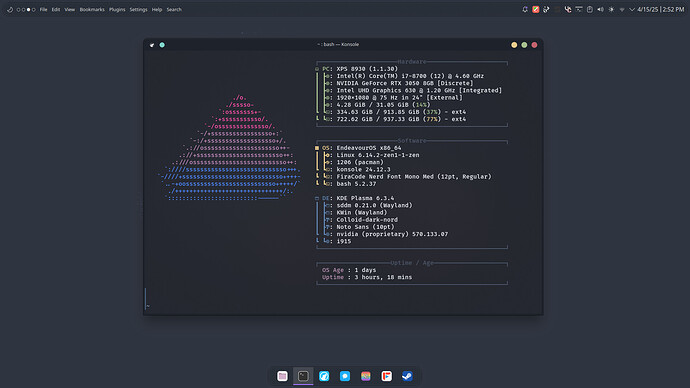Image resolution: width=690 pixels, height=388 pixels.
Task: Open the brightness tray icon
Action: (x=611, y=9)
